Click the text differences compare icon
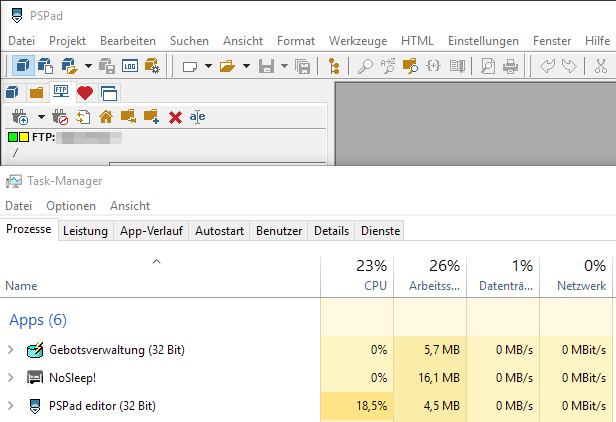616x422 pixels. click(457, 66)
